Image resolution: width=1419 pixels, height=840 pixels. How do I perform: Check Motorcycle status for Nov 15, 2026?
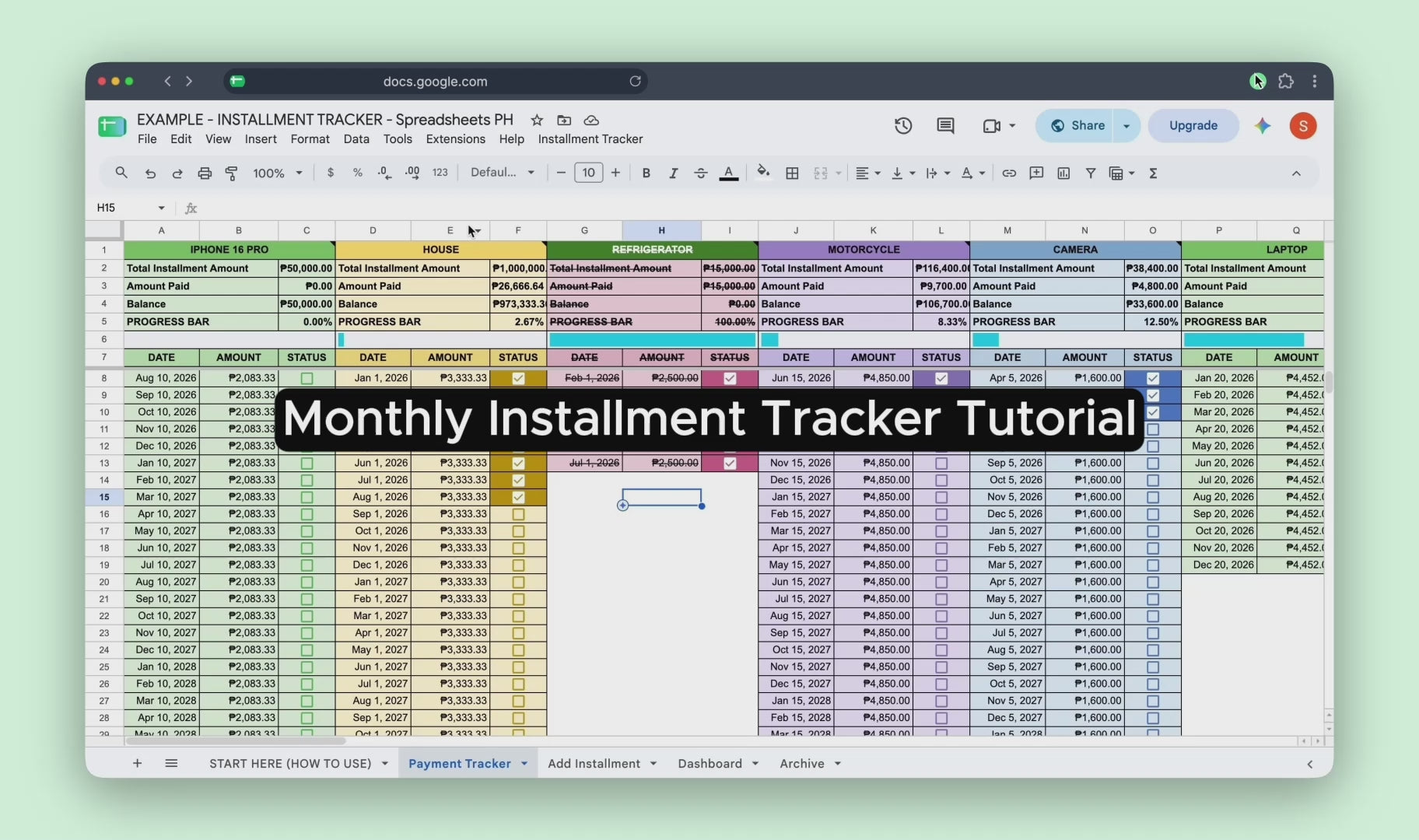pos(941,463)
